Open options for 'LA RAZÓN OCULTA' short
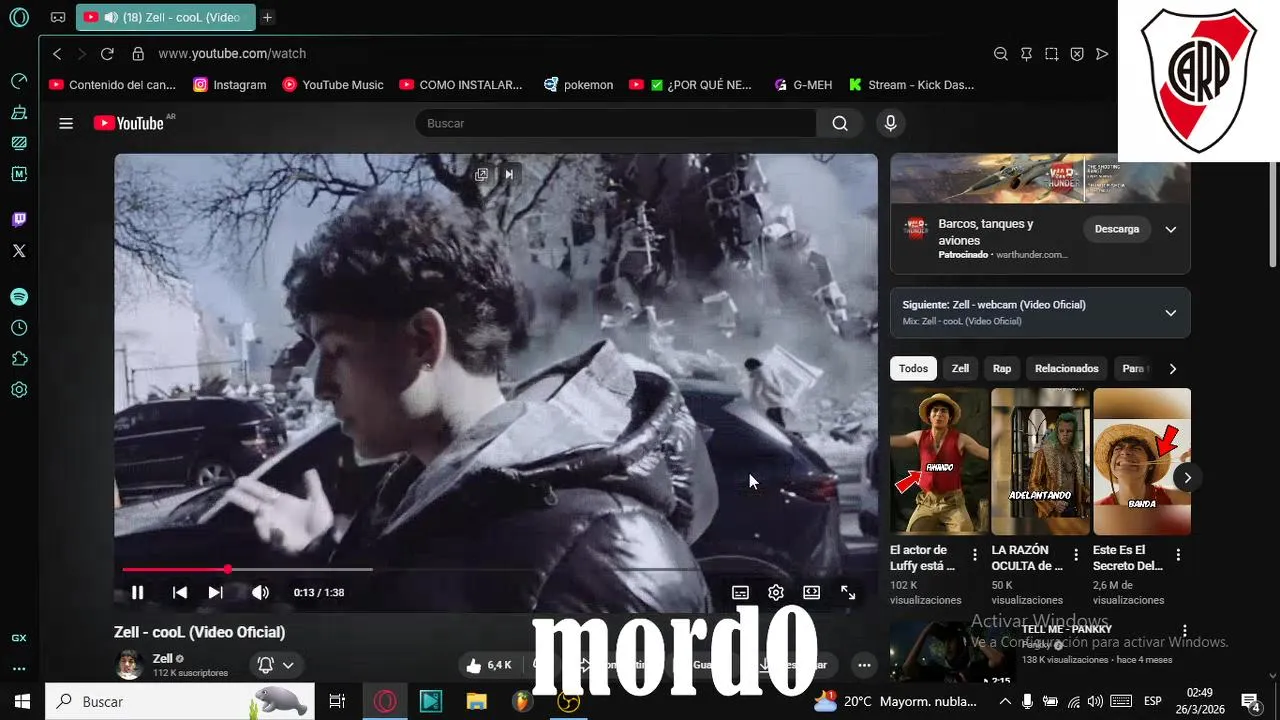This screenshot has height=720, width=1280. coord(1077,554)
